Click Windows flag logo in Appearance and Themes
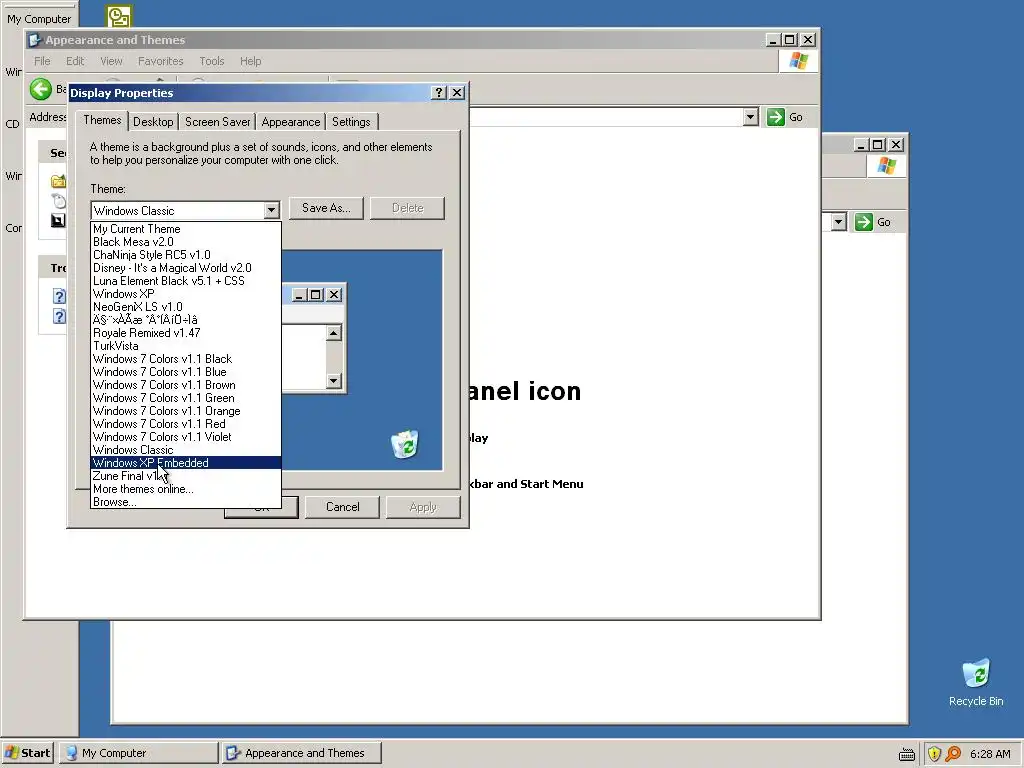 tap(798, 61)
